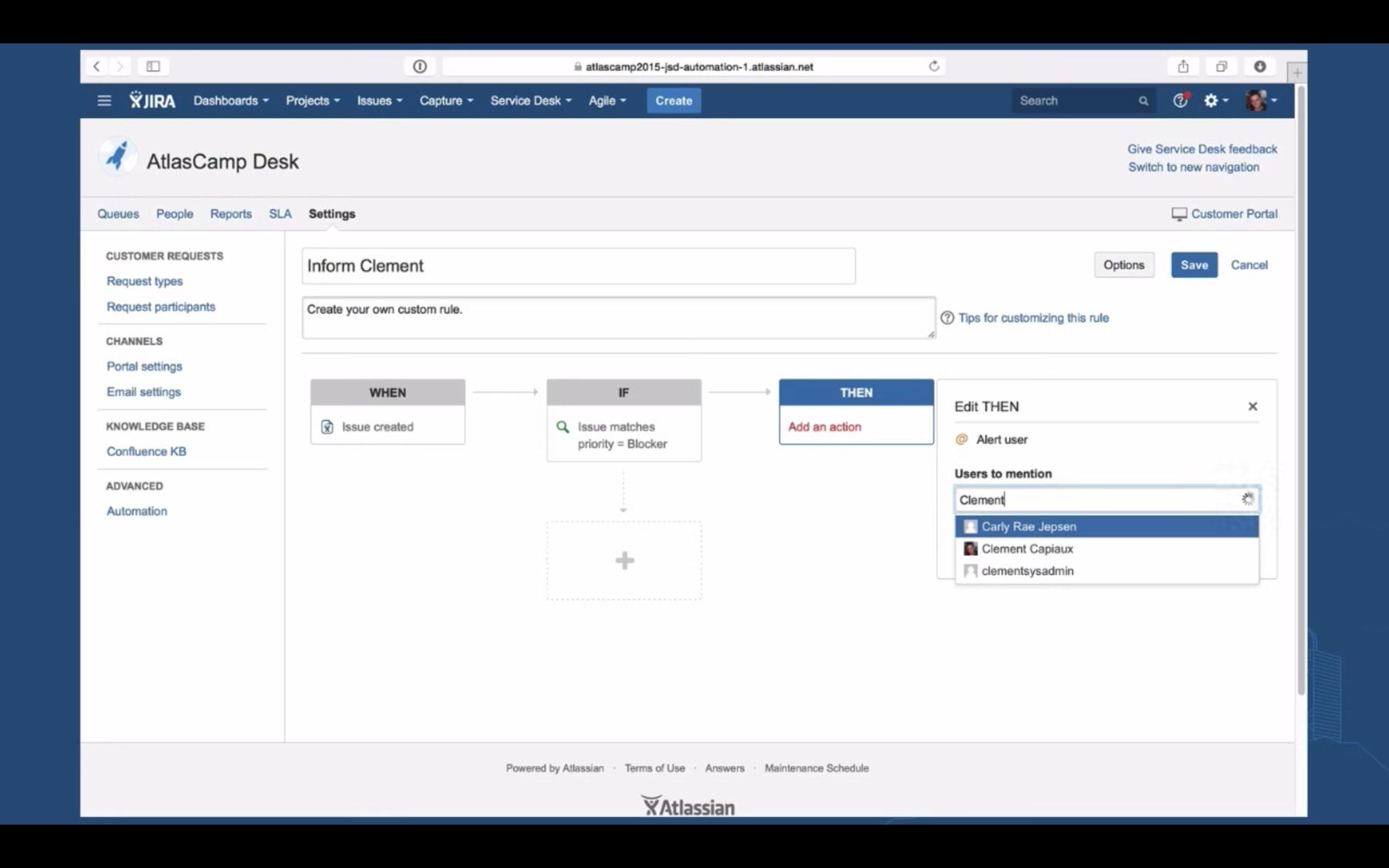This screenshot has height=868, width=1389.
Task: Click Add an action in THEN block
Action: (x=824, y=427)
